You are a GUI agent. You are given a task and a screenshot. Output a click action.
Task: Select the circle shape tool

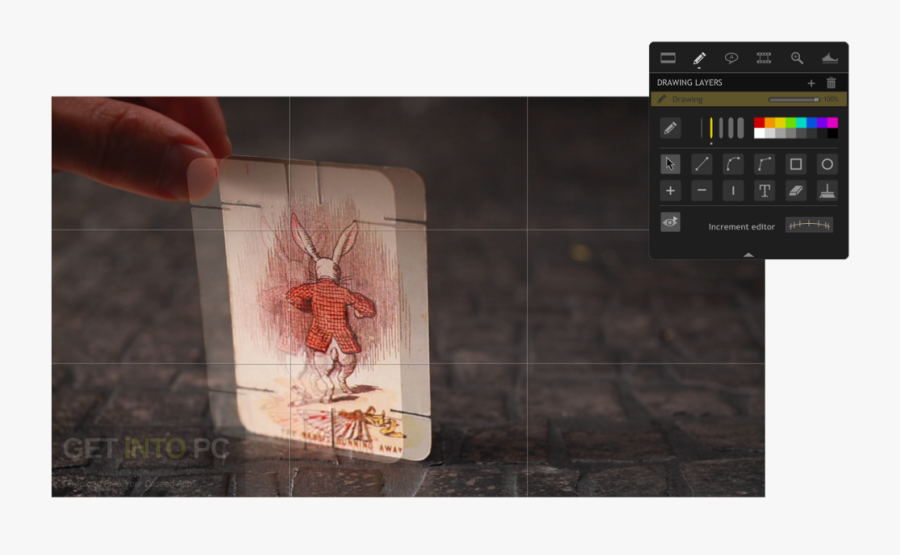(827, 164)
